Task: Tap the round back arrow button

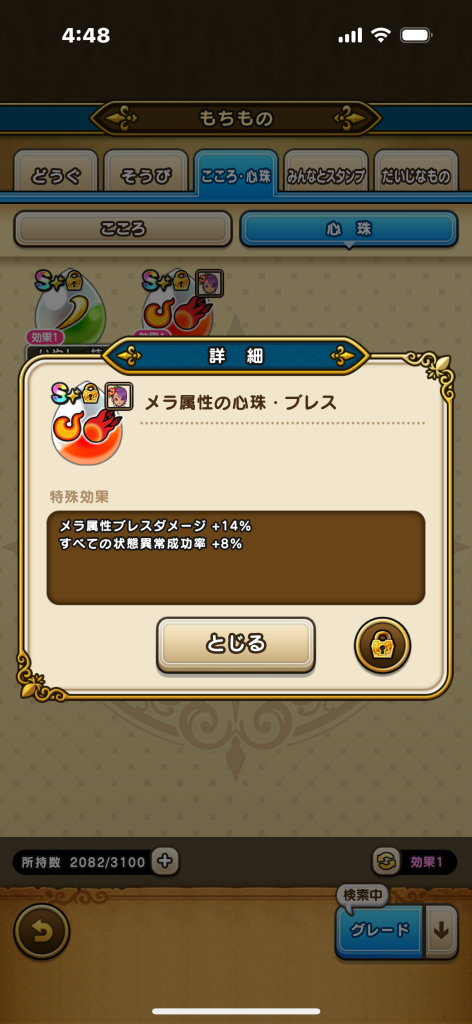Action: [x=42, y=932]
